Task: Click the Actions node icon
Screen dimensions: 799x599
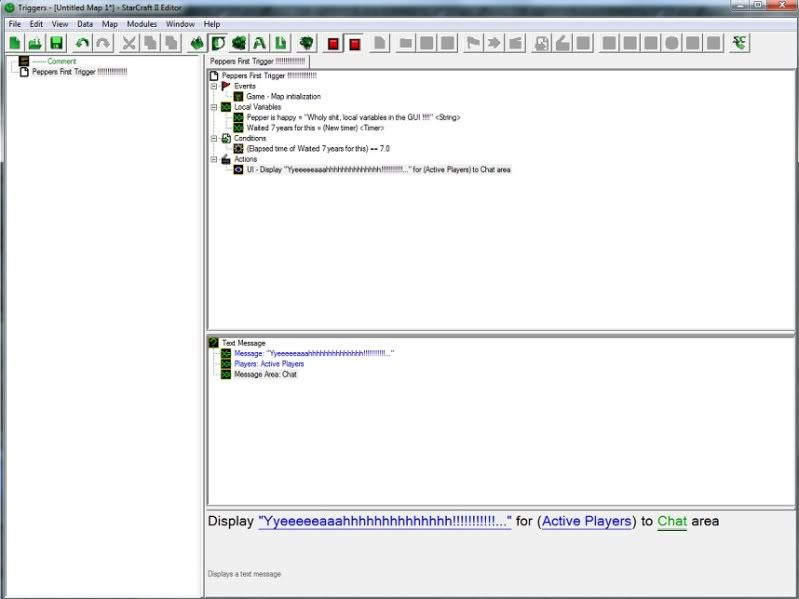Action: 226,159
